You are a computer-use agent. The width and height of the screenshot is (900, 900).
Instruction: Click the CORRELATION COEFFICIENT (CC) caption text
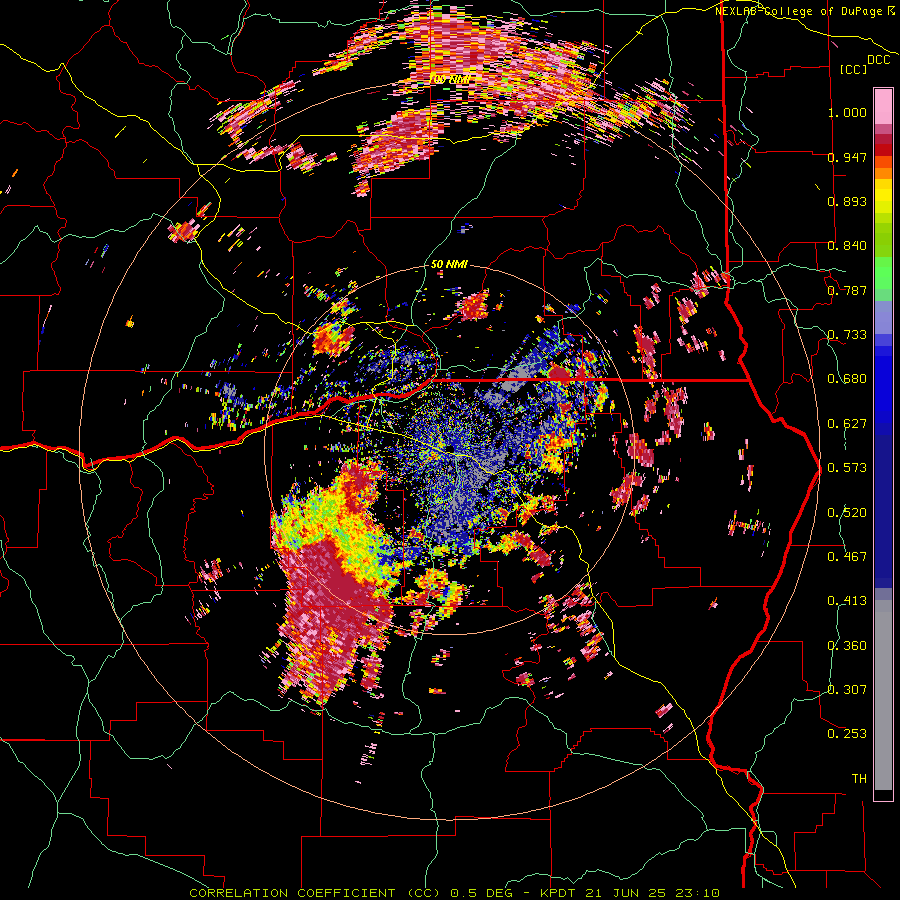coord(315,893)
